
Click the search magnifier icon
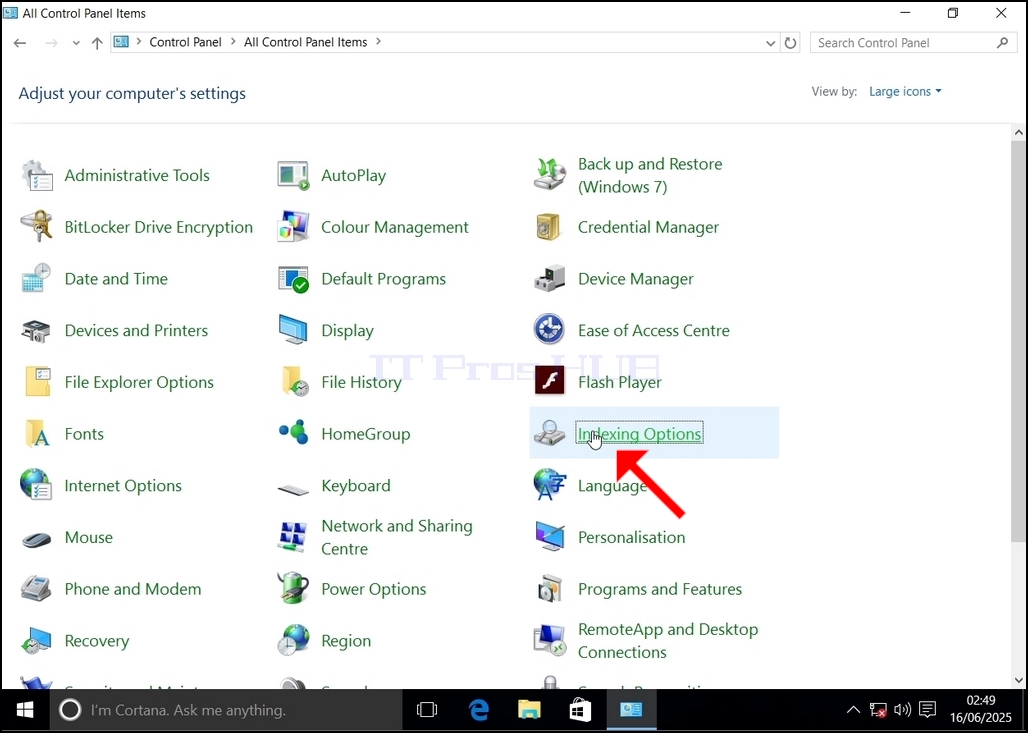pos(1002,43)
